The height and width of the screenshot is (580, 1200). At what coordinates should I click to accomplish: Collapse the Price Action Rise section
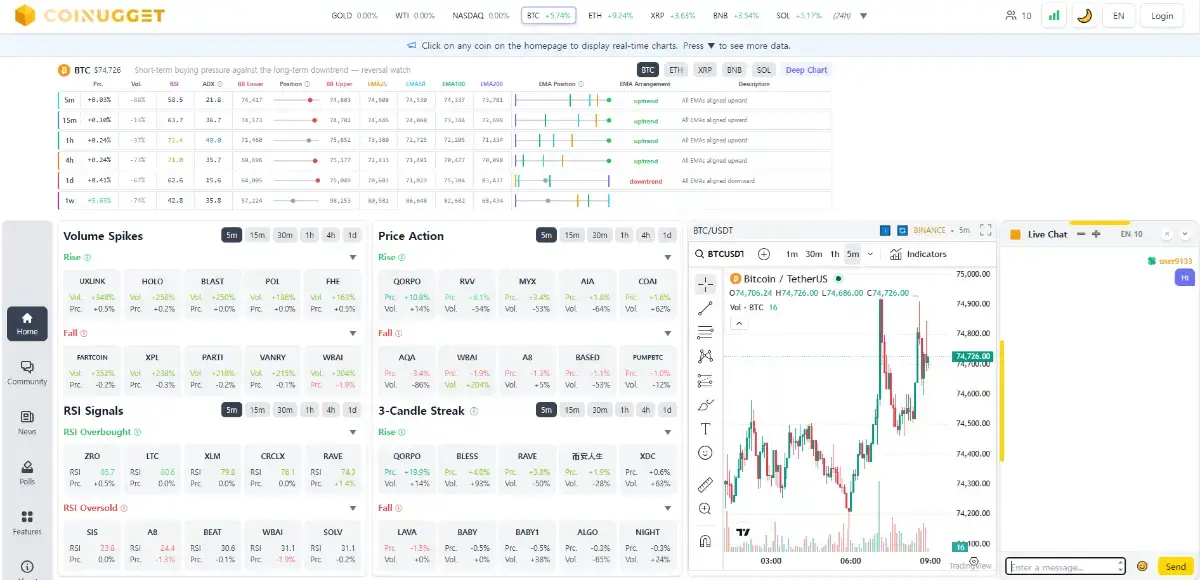[x=668, y=258]
